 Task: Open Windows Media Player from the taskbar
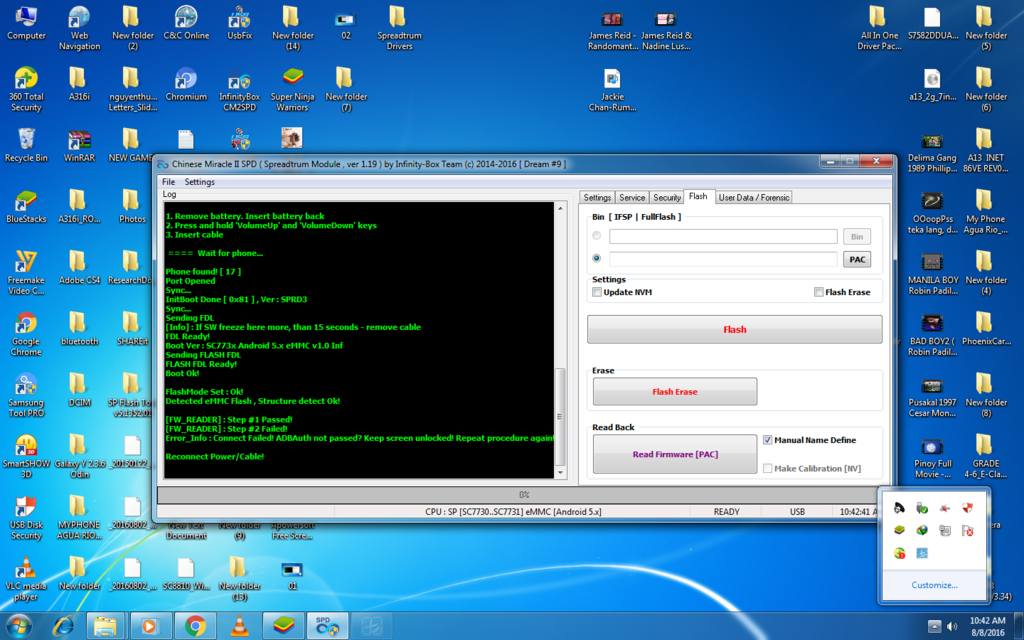[149, 626]
